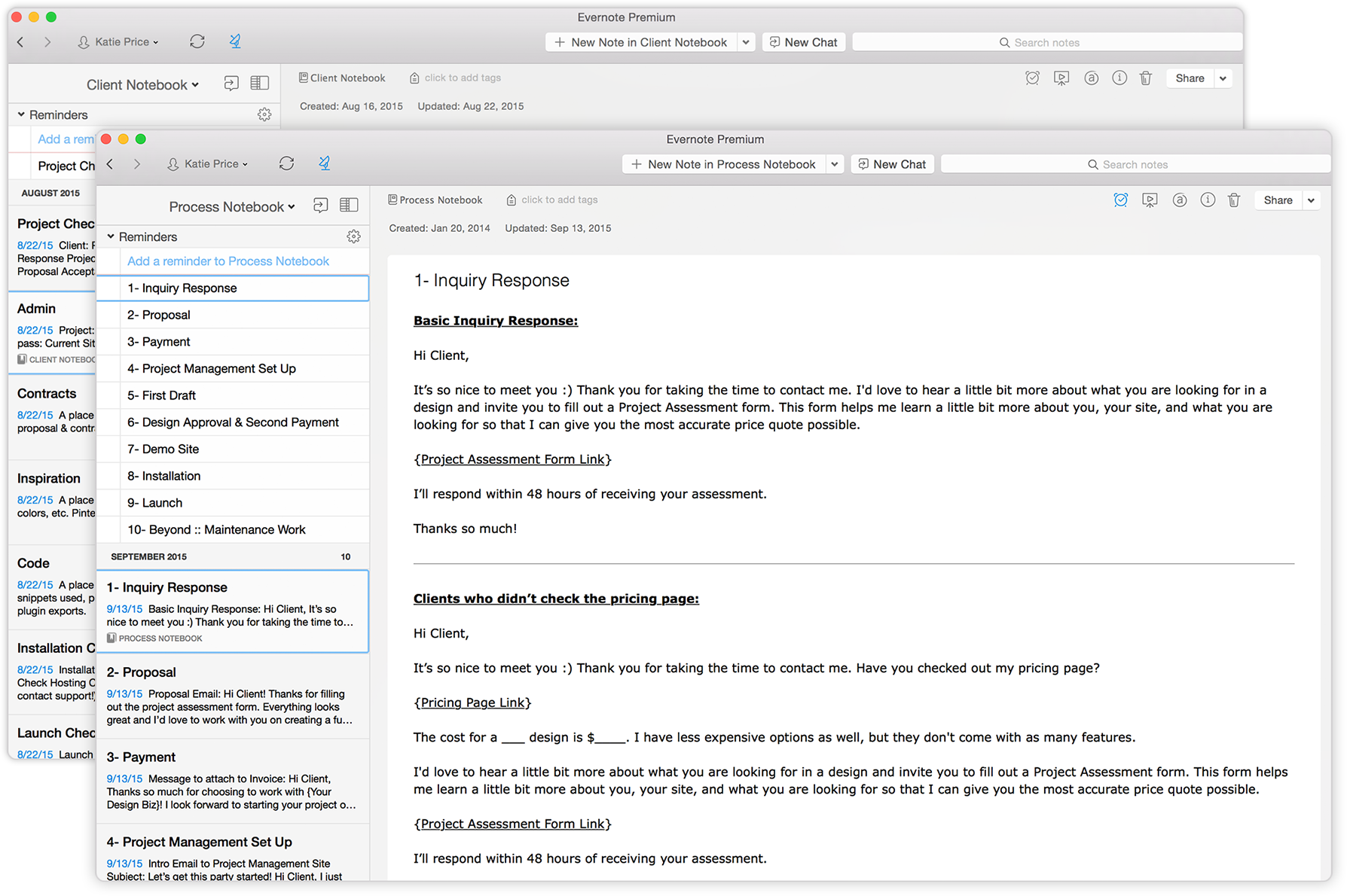Click the back arrow in back Client Notebook window

point(20,41)
